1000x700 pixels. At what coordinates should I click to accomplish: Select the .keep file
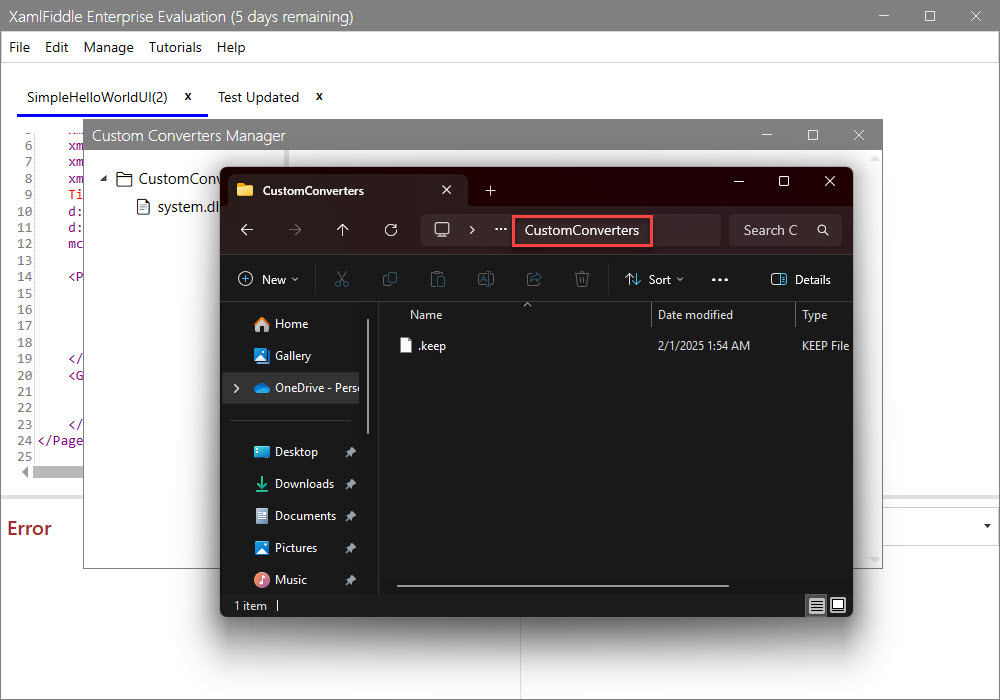[x=423, y=346]
